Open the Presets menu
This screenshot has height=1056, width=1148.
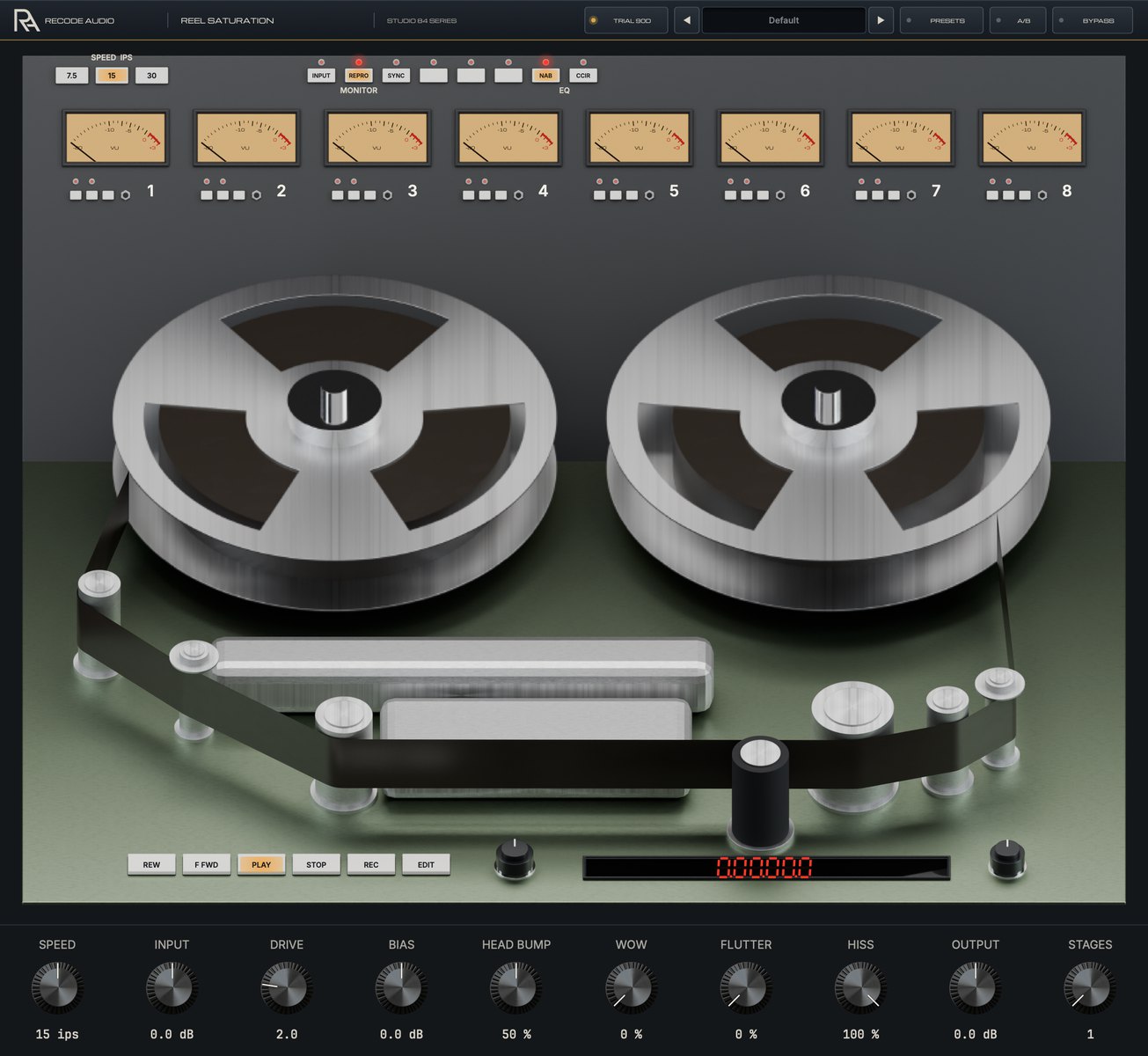tap(941, 20)
